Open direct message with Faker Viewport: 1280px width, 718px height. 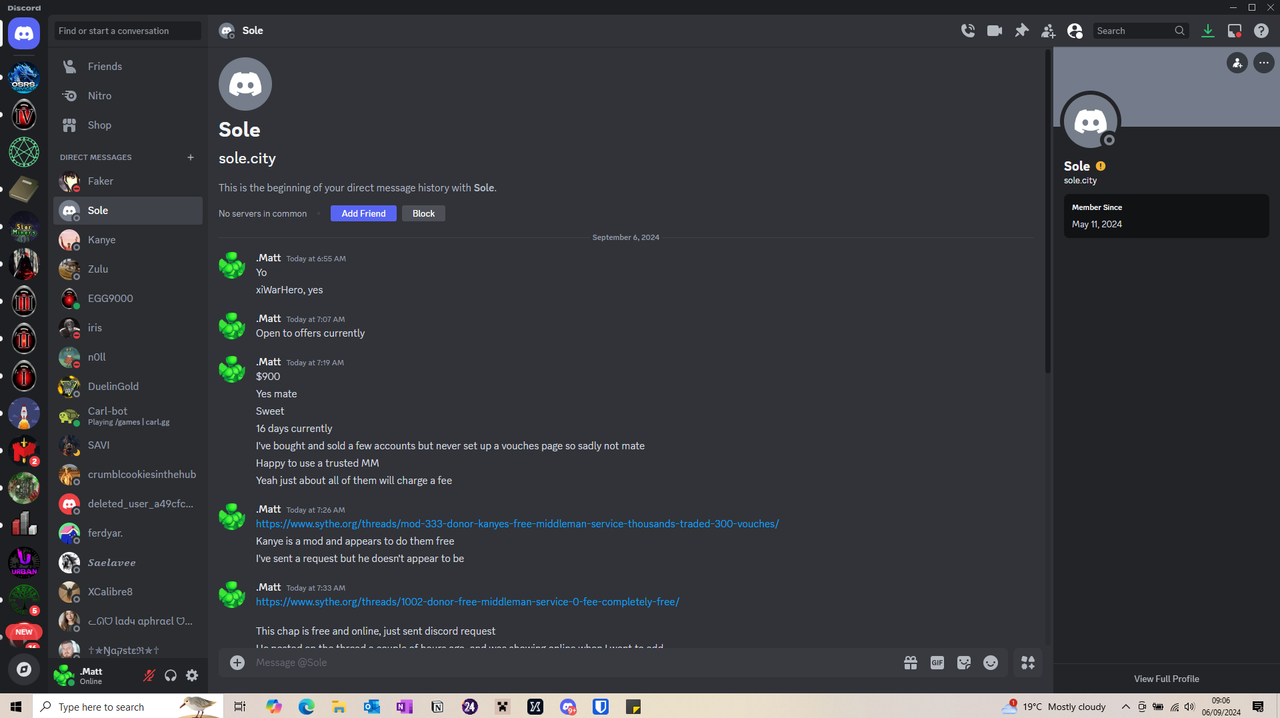coord(128,181)
